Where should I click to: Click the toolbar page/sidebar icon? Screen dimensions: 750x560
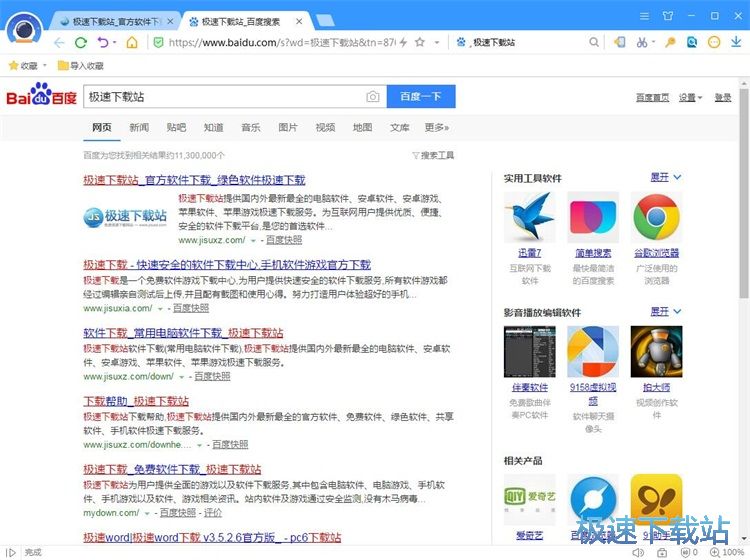[x=619, y=43]
